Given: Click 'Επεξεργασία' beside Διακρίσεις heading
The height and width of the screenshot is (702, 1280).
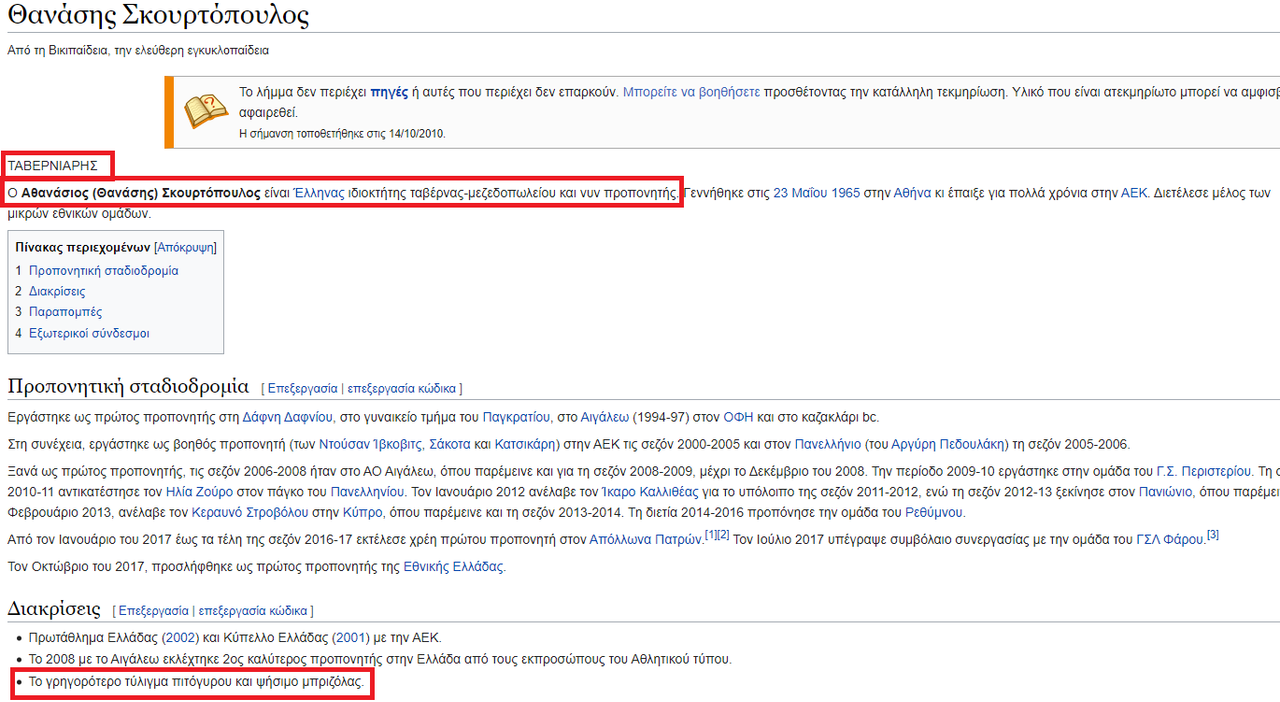Looking at the screenshot, I should tap(153, 610).
